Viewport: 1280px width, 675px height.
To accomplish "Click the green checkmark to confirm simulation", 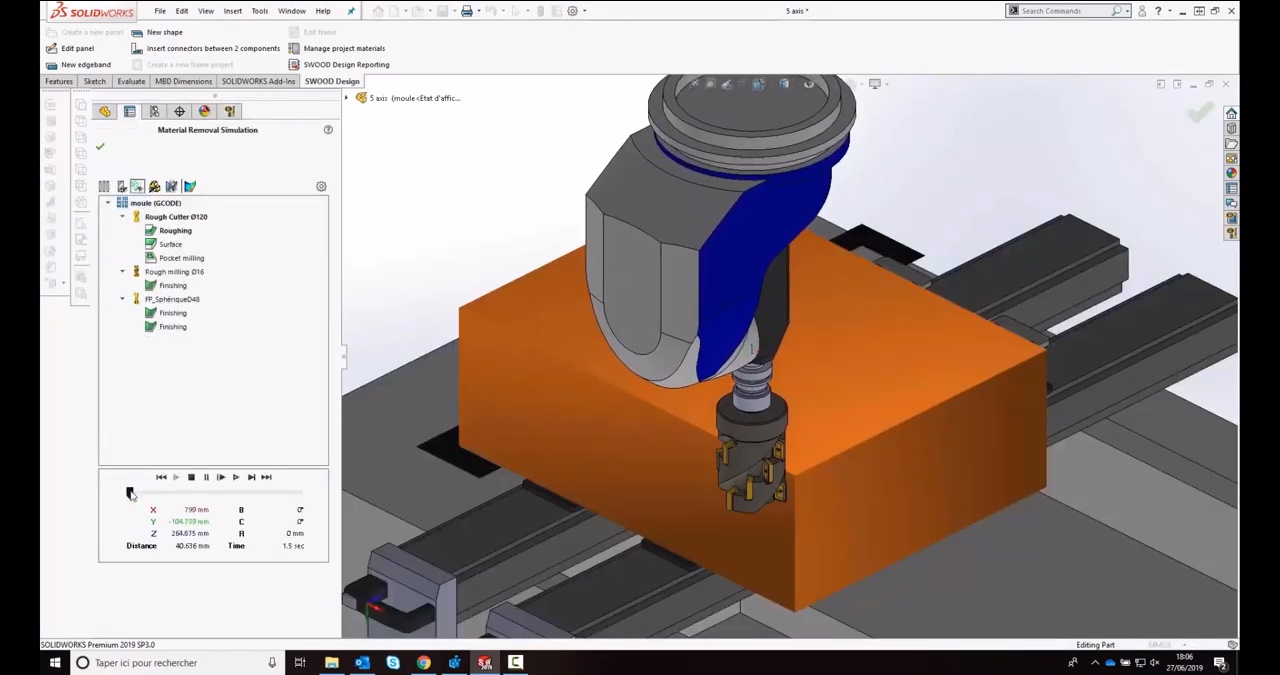I will tap(100, 147).
